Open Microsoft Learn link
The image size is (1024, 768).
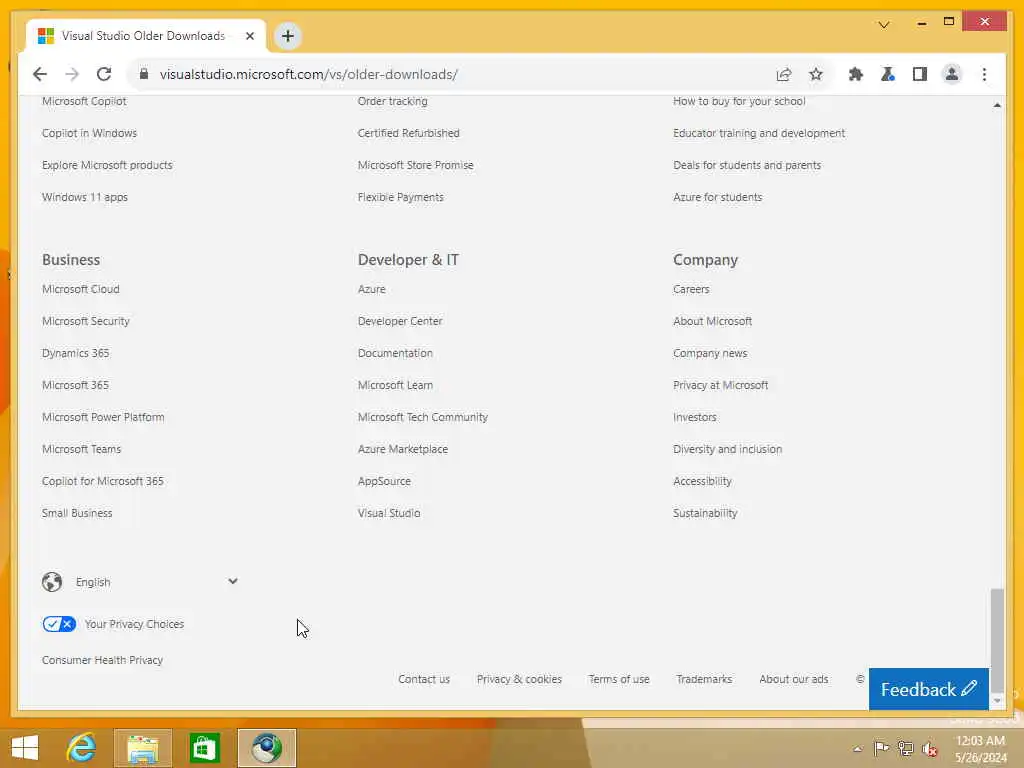(395, 385)
